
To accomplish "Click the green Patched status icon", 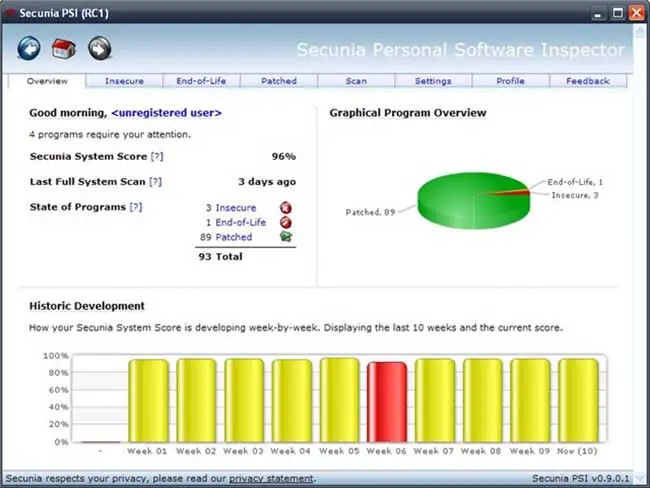I will point(286,237).
